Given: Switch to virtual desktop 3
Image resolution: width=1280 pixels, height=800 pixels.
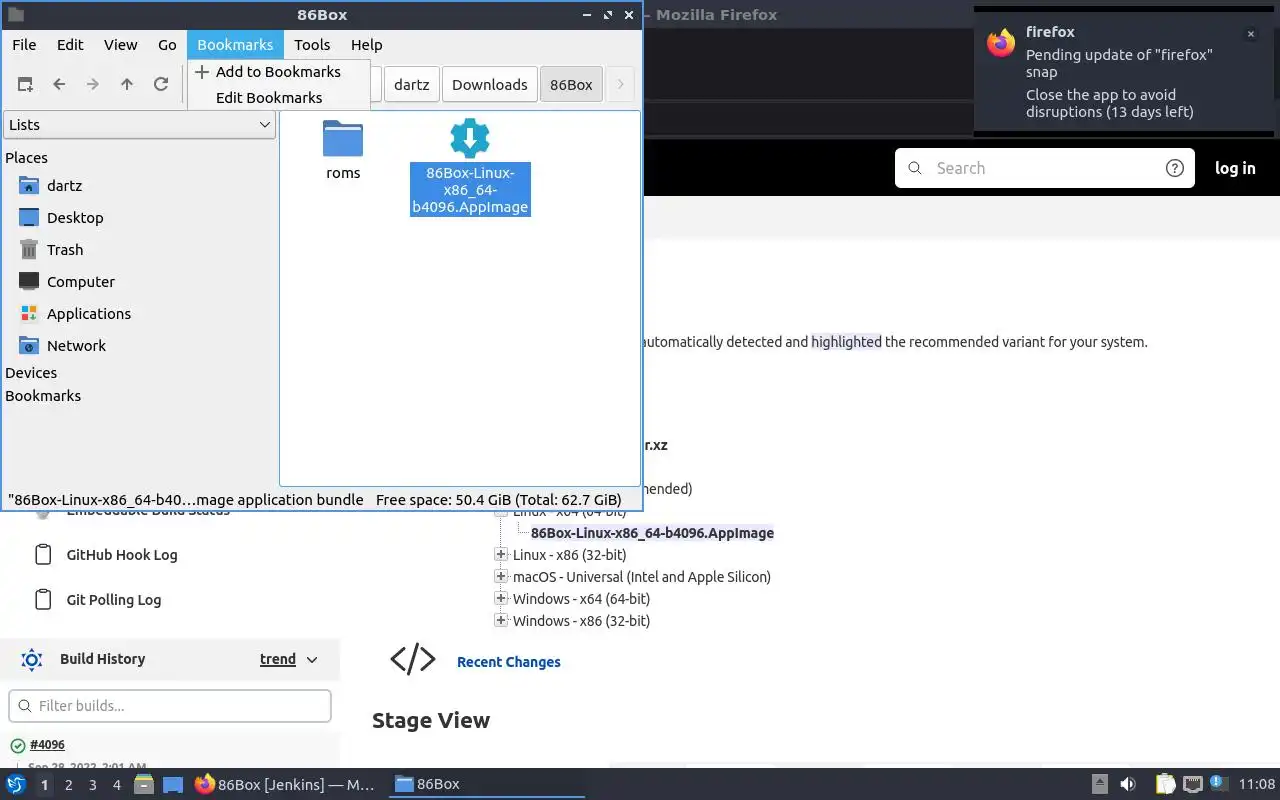Looking at the screenshot, I should click(93, 785).
